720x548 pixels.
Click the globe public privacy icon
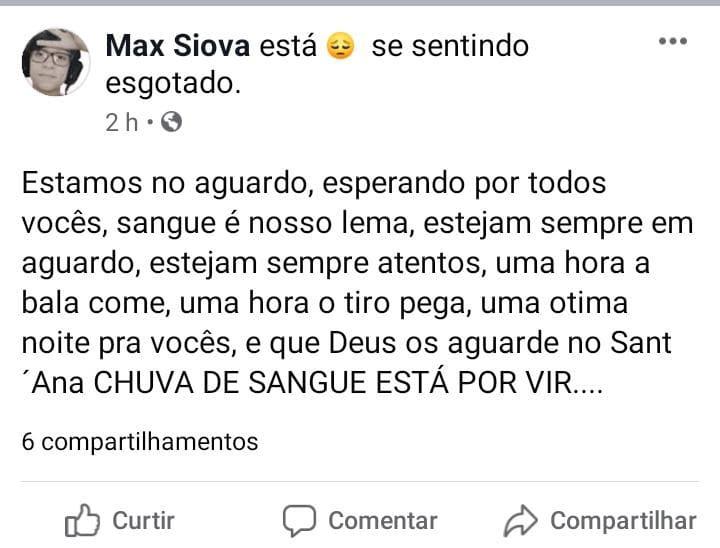[x=171, y=122]
